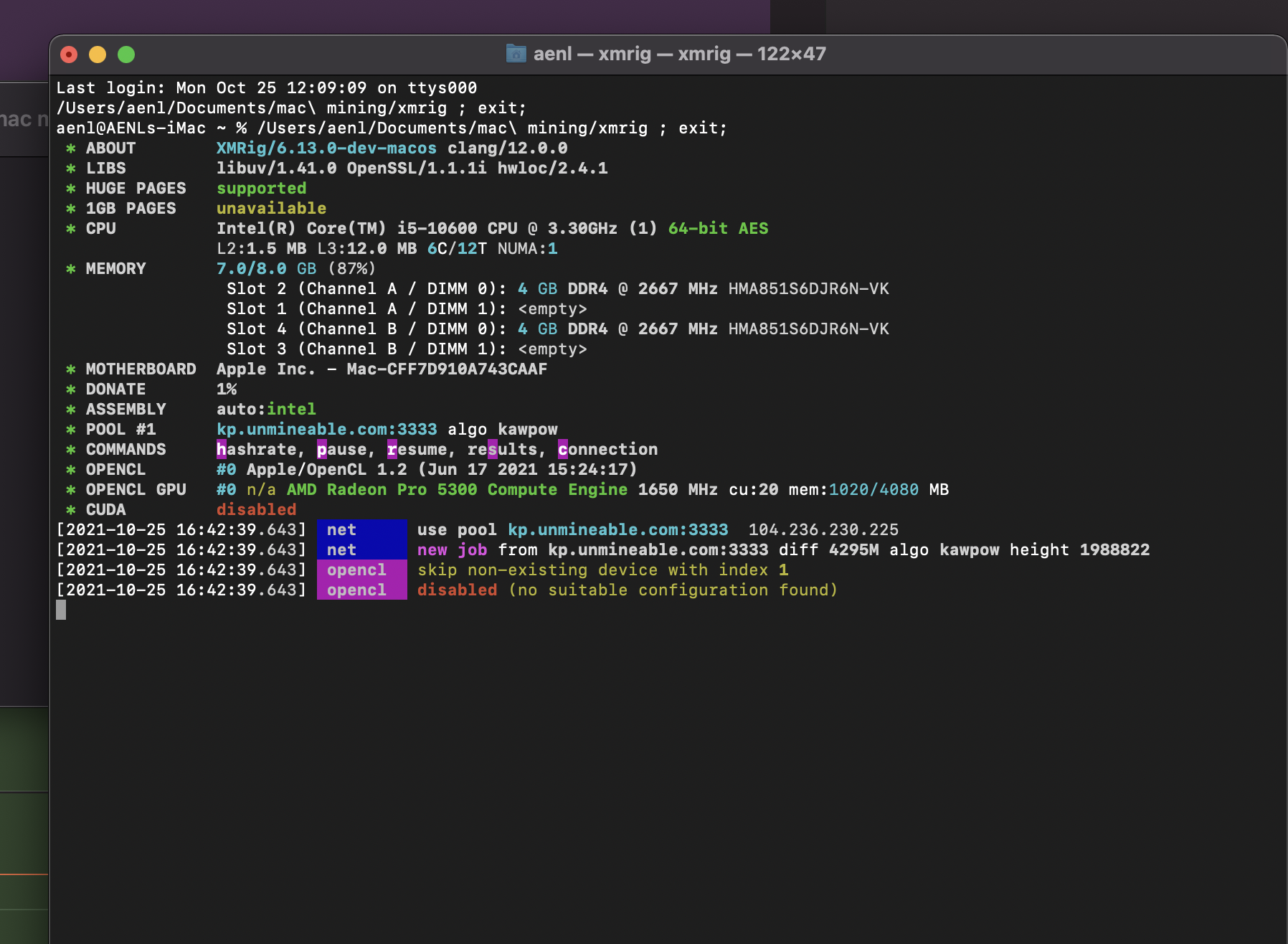
Task: Click the 'hashrate' command word
Action: point(257,450)
